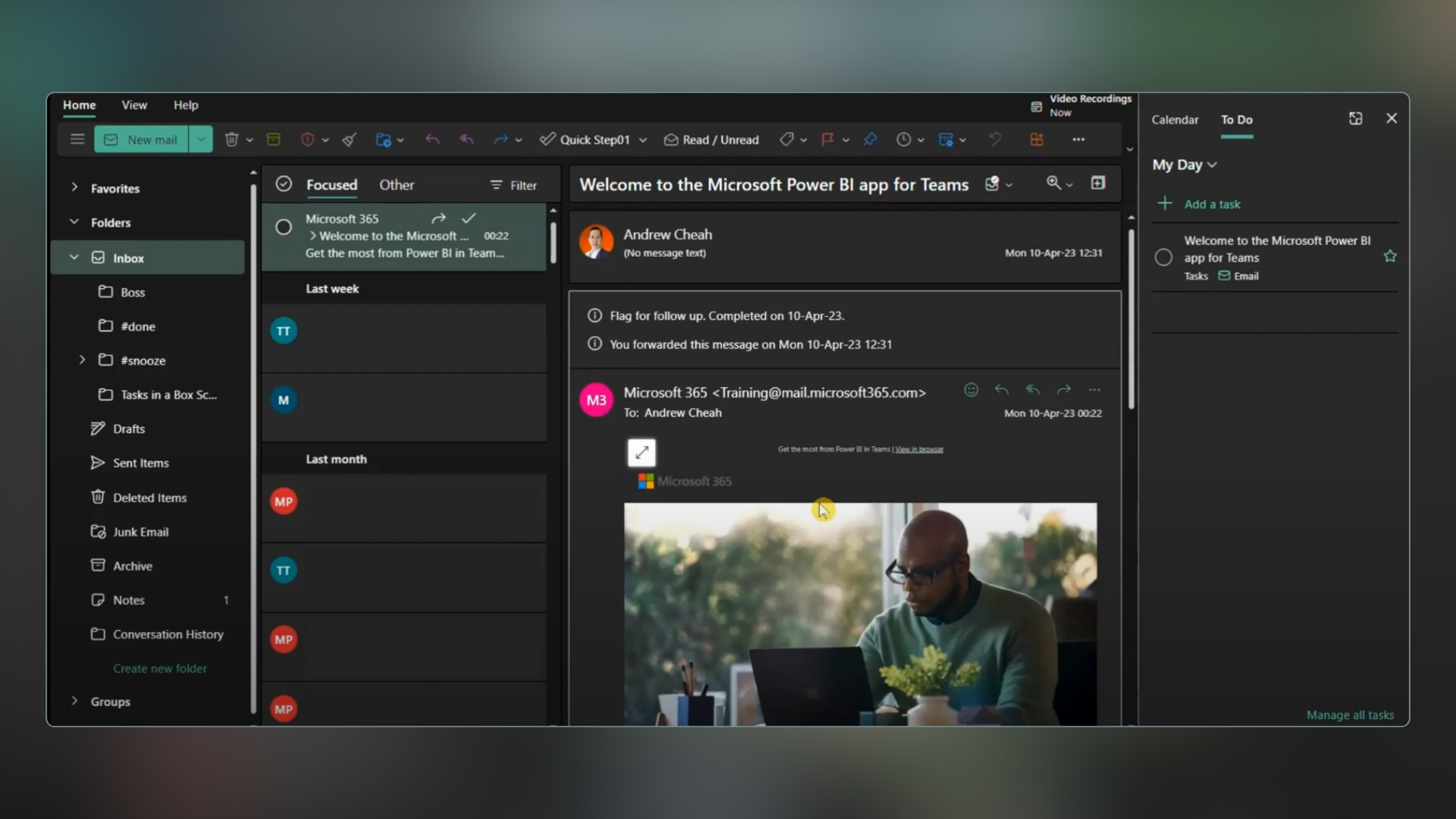Open the Sent Items folder

141,463
